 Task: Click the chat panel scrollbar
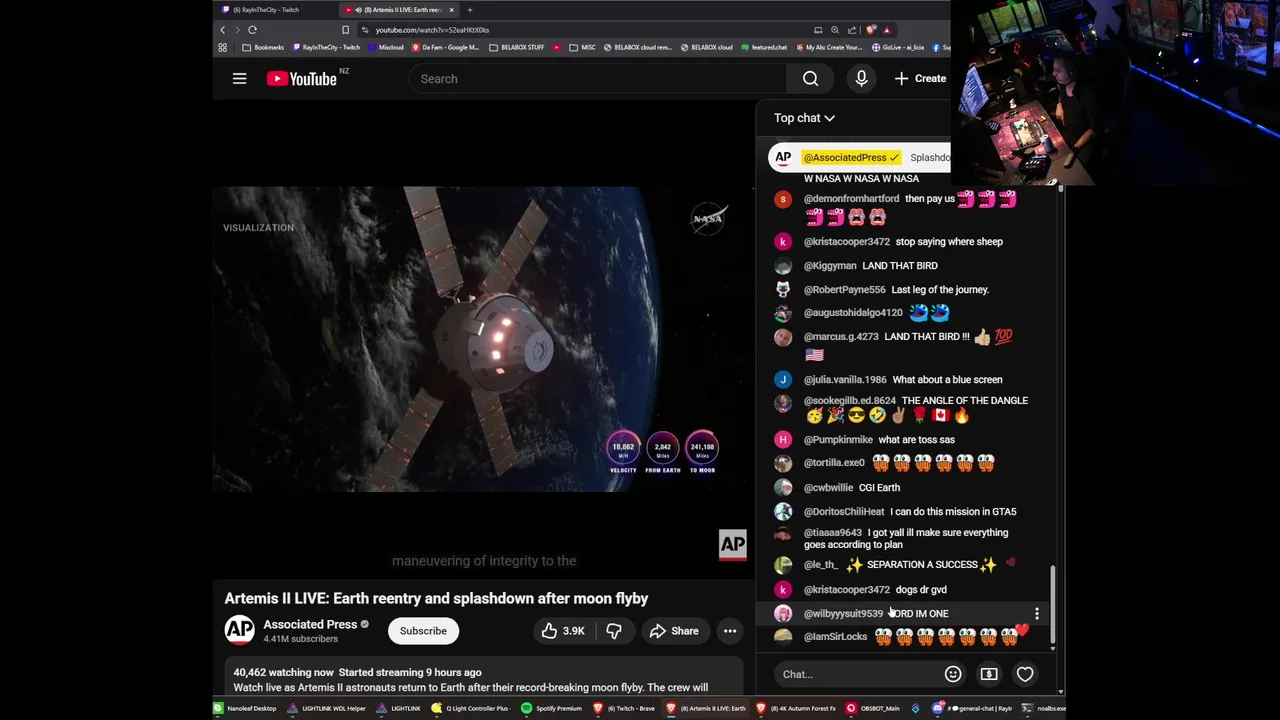coord(1052,605)
